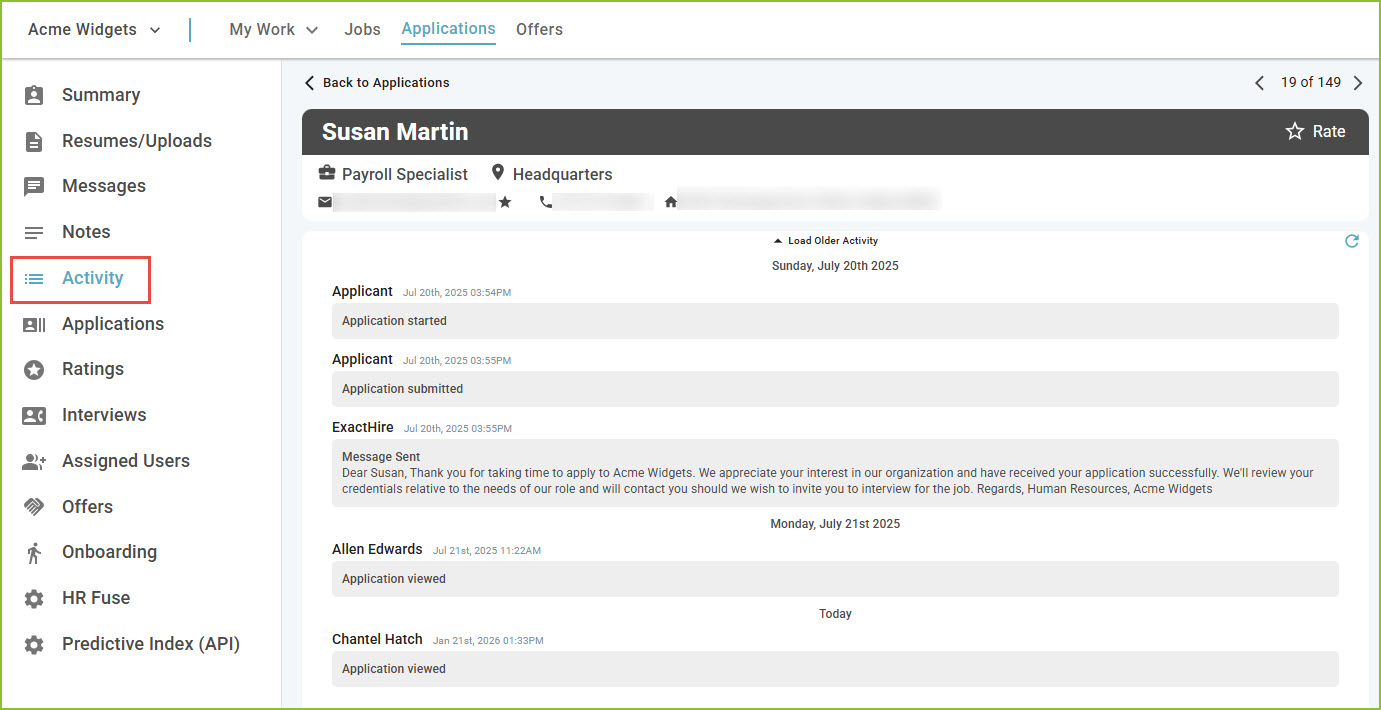Image resolution: width=1381 pixels, height=710 pixels.
Task: Click the Notes lines icon
Action: 34,232
